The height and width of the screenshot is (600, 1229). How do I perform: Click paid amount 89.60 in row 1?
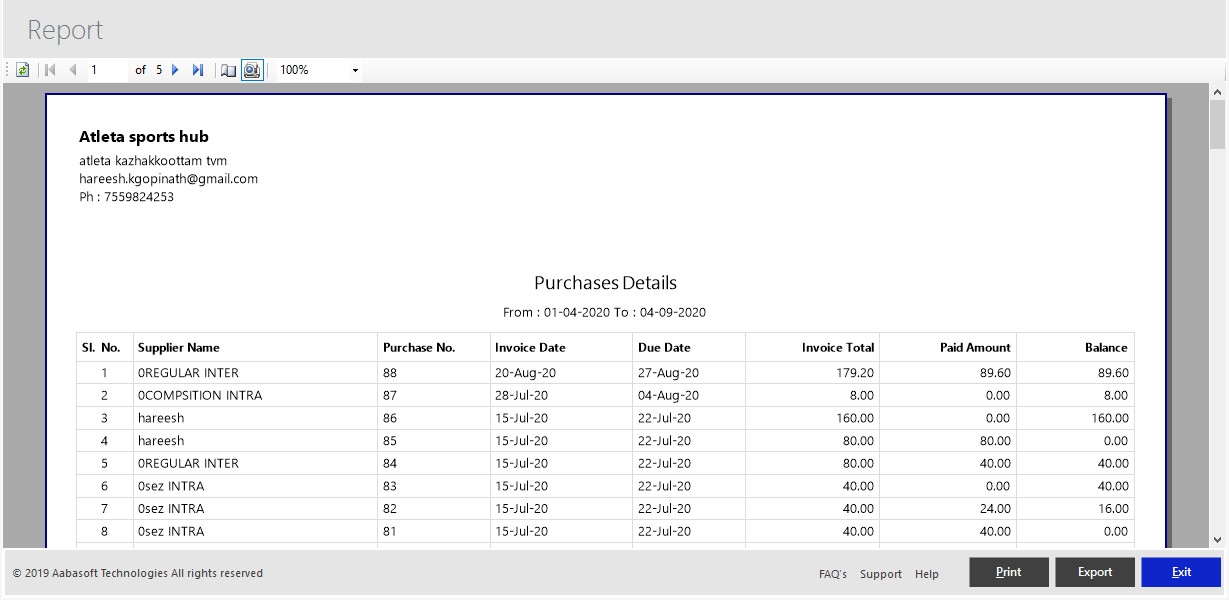(x=995, y=373)
